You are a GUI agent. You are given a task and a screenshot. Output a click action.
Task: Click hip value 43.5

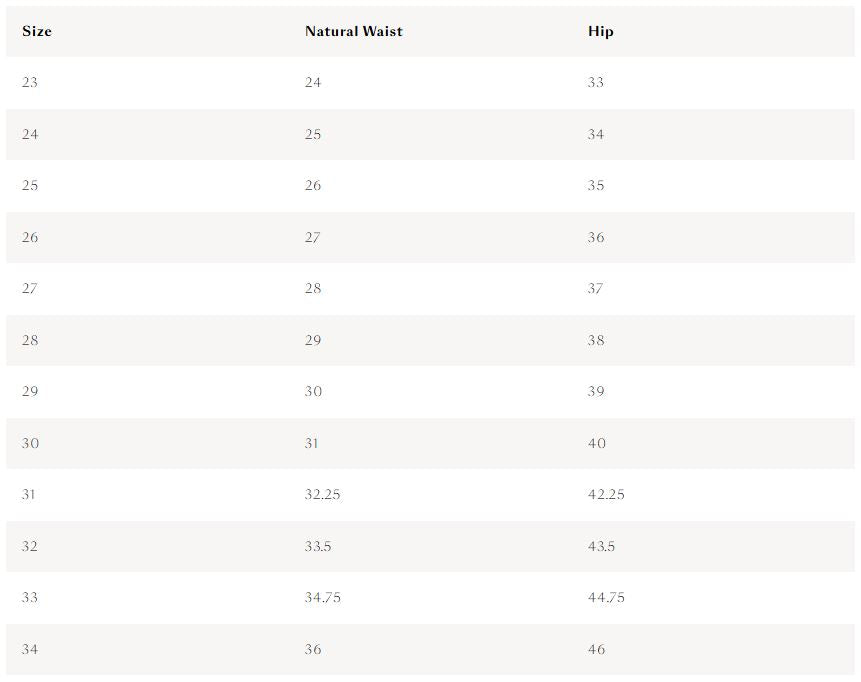click(601, 546)
